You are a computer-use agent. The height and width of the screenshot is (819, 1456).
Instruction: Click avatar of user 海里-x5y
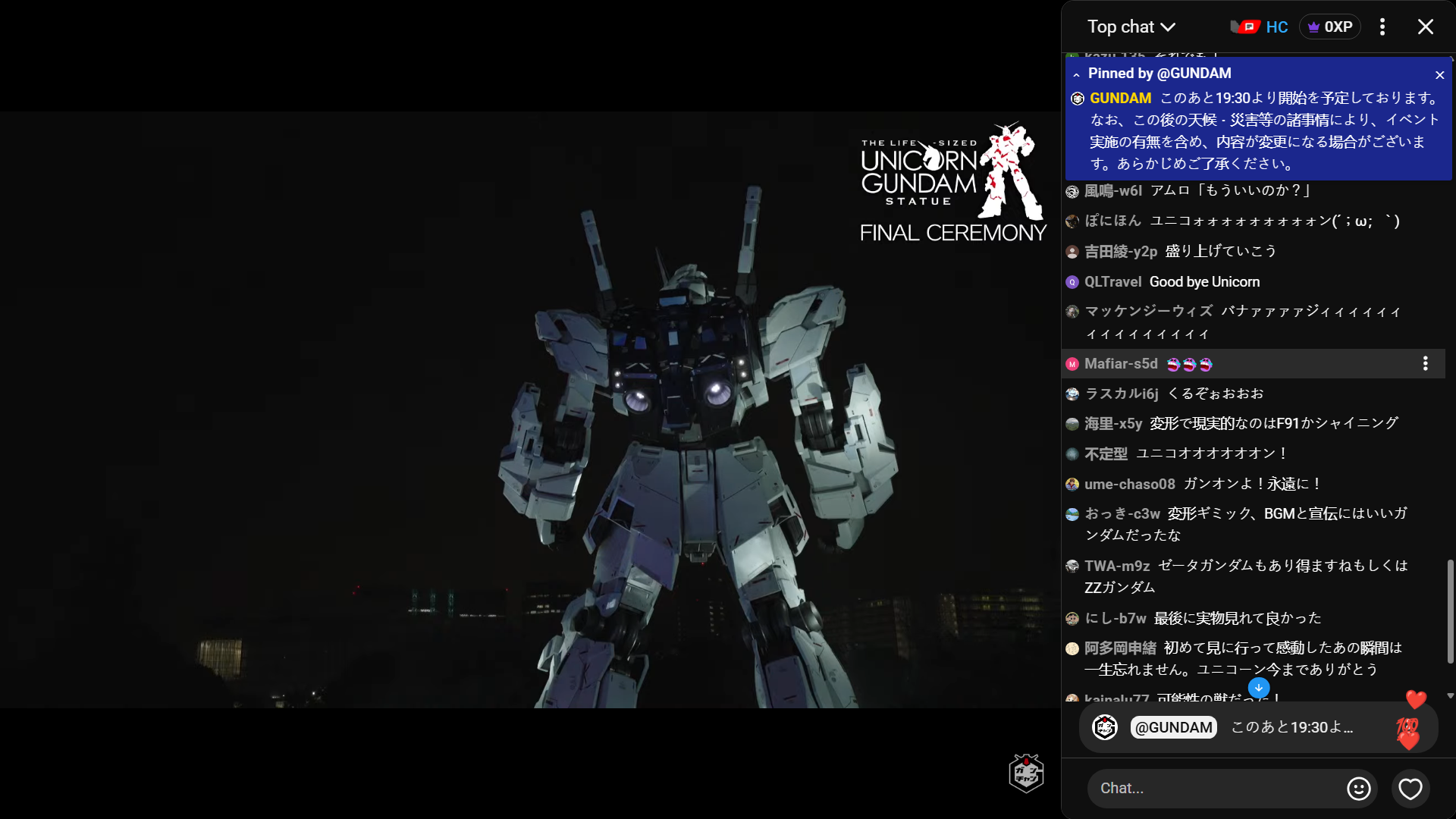click(x=1072, y=424)
